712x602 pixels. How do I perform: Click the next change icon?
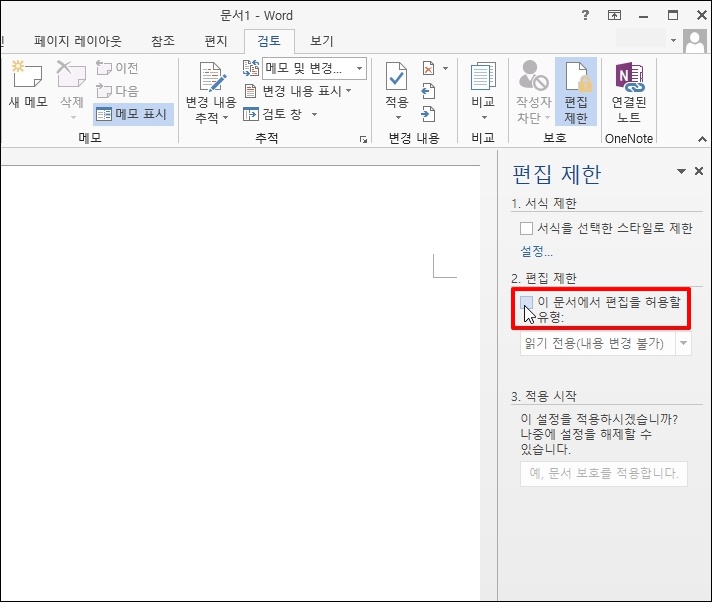428,114
